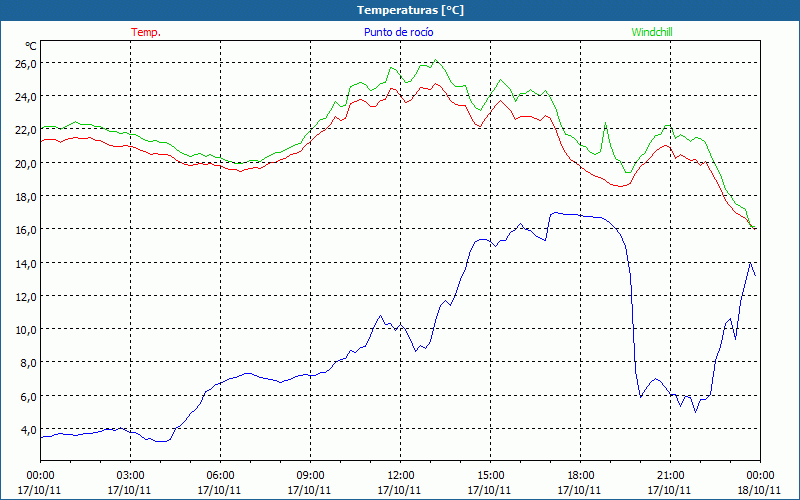
Task: Select the blue 'Punto de rocío' legend label
Action: (x=398, y=32)
